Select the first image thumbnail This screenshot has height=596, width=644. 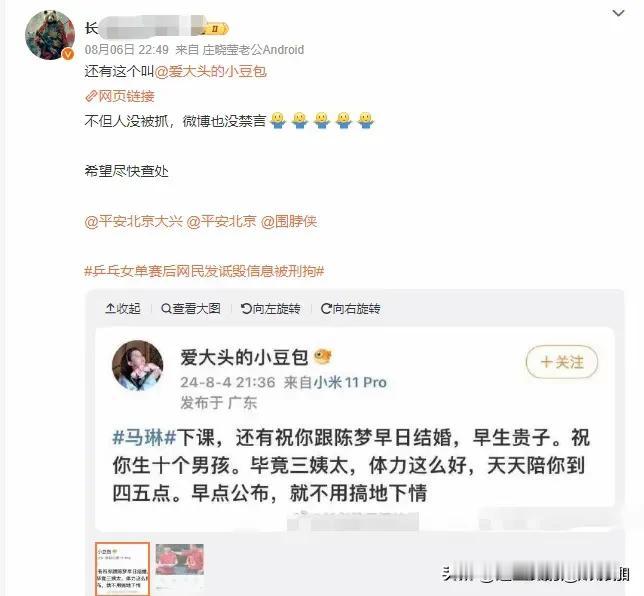pos(122,569)
